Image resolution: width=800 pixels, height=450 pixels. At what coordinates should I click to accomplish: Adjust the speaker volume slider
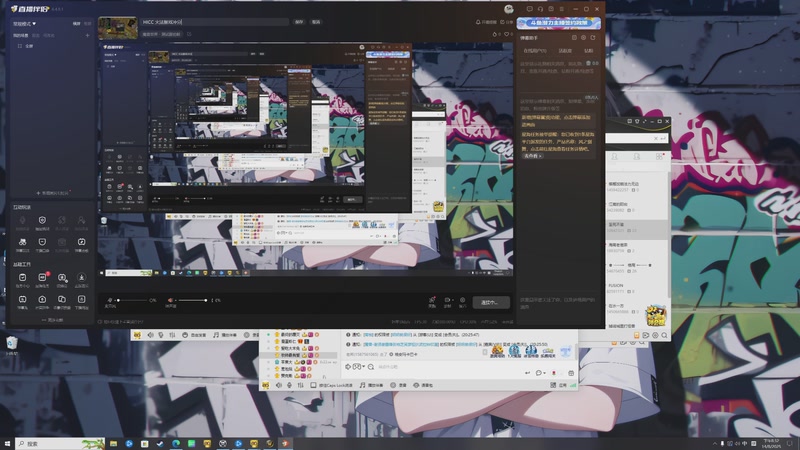191,300
